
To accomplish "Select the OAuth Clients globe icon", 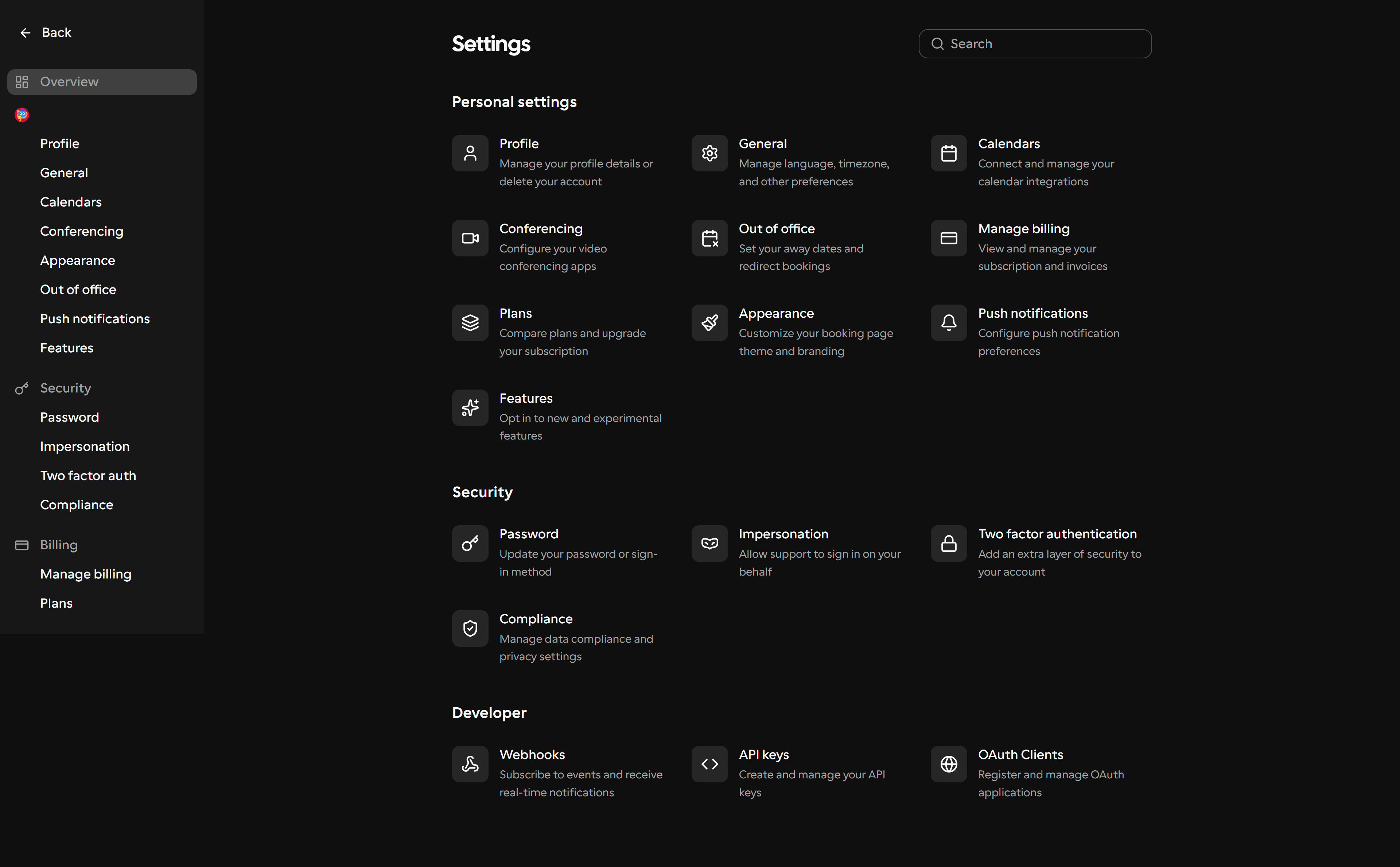I will click(948, 764).
